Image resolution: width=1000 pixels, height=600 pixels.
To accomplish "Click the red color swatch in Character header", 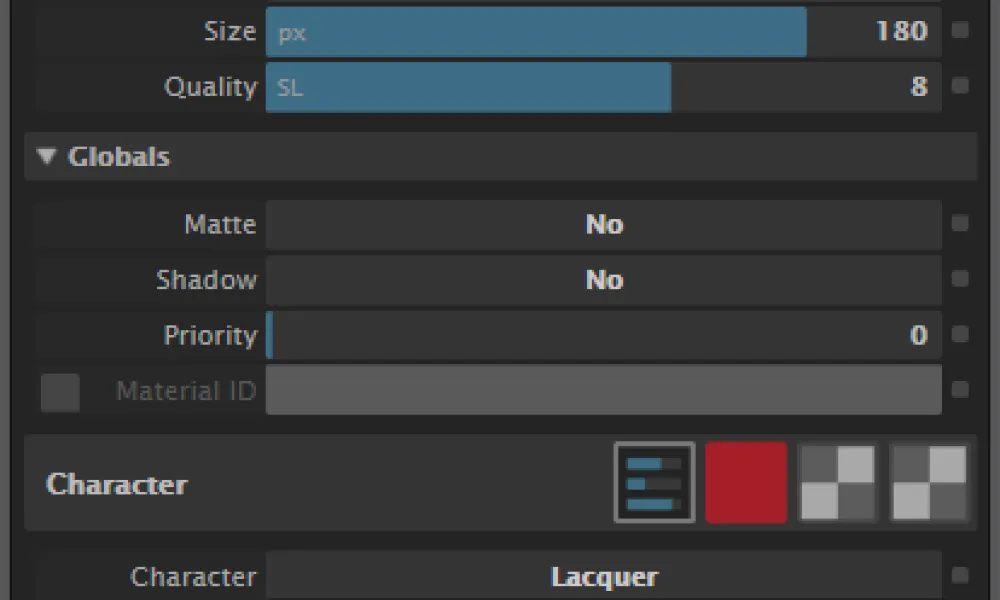I will 746,483.
